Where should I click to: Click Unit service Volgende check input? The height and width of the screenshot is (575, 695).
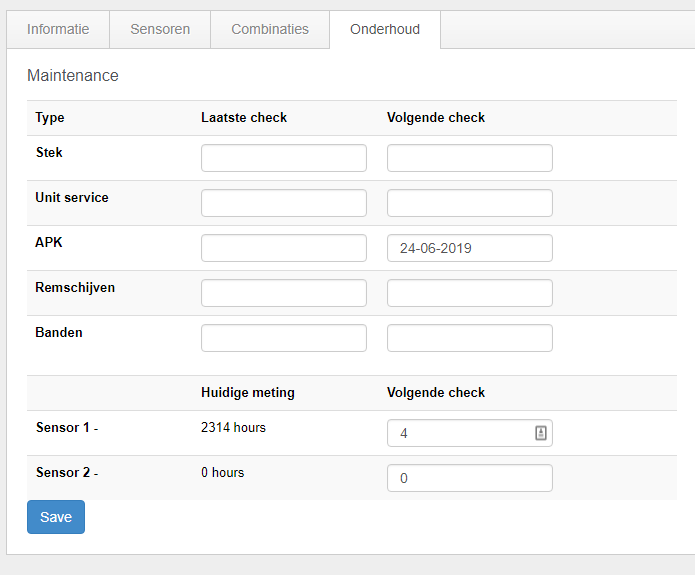point(469,203)
